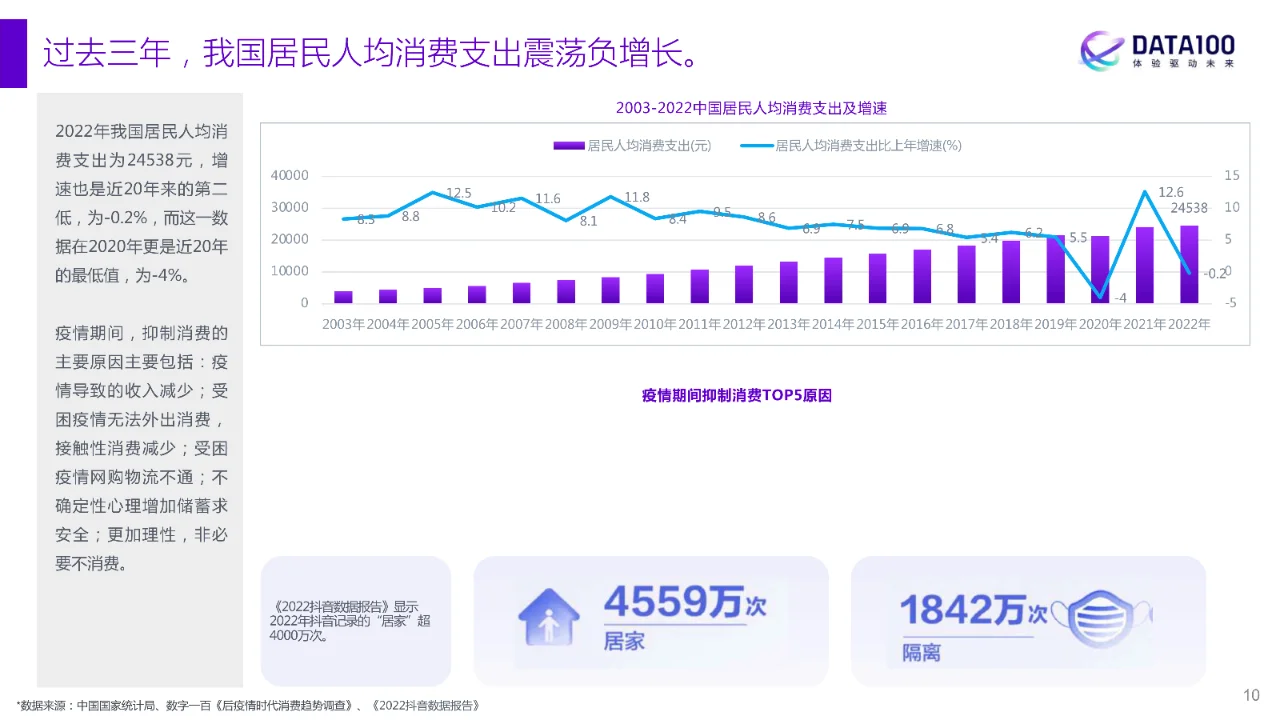
Task: Click the 4559万次 figure
Action: [685, 604]
